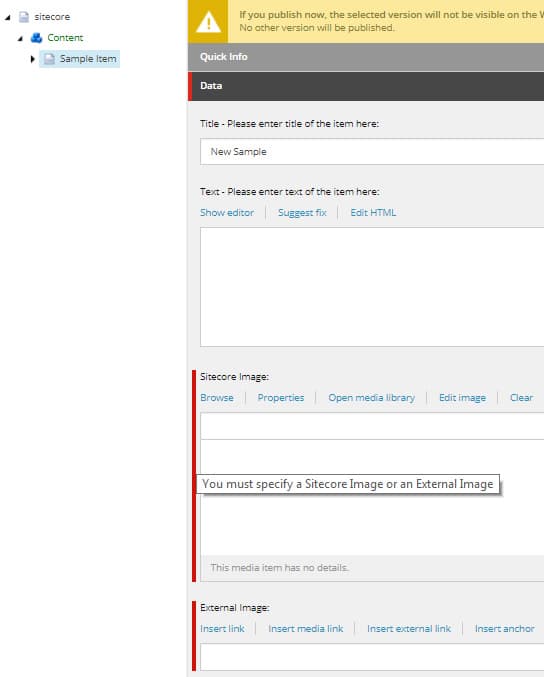The height and width of the screenshot is (677, 544).
Task: Open the Edit HTML link
Action: tap(373, 212)
